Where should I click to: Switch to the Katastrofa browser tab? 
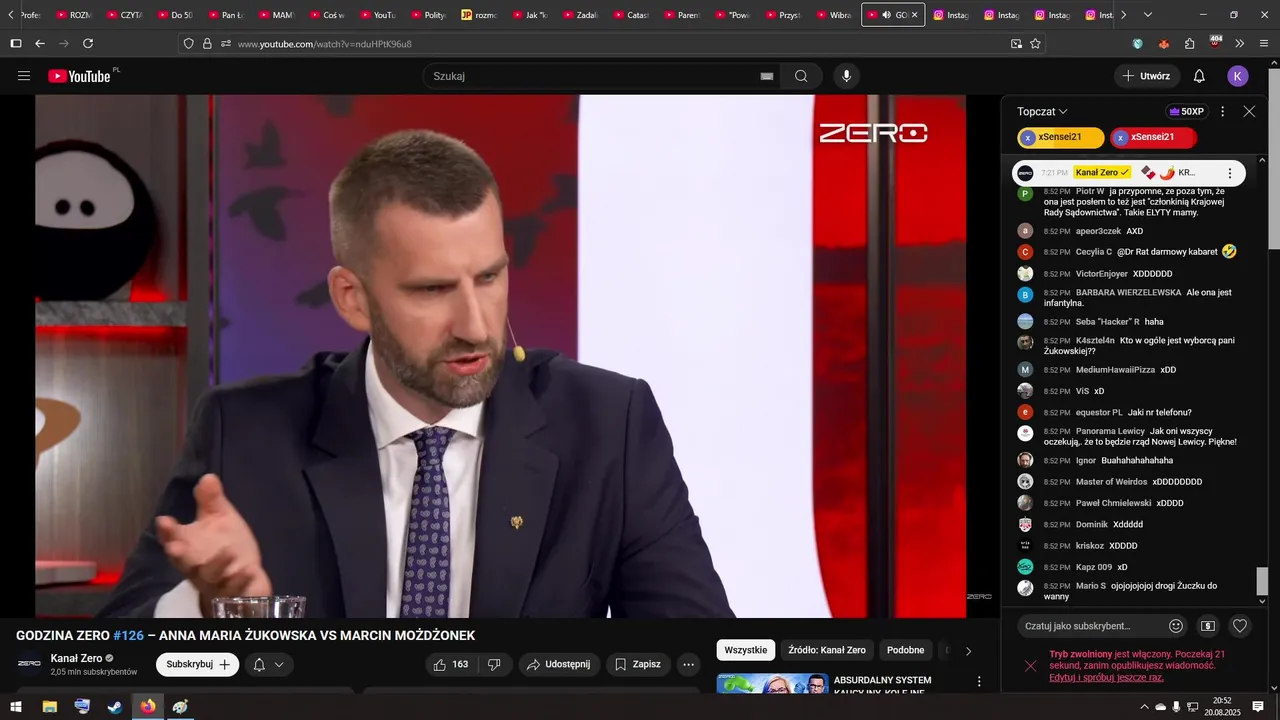point(632,15)
